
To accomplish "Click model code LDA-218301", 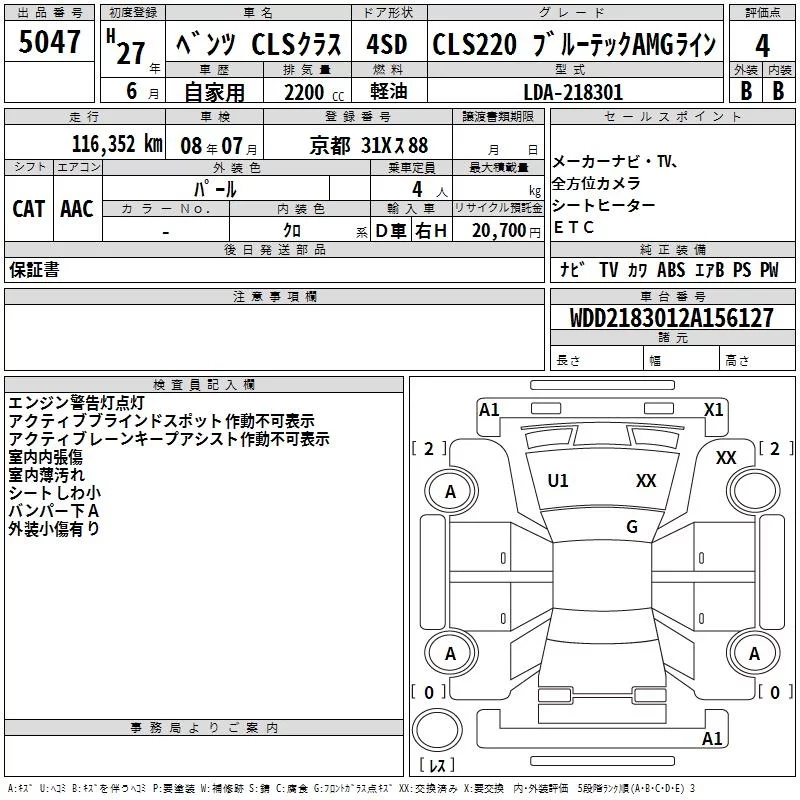I will point(573,92).
